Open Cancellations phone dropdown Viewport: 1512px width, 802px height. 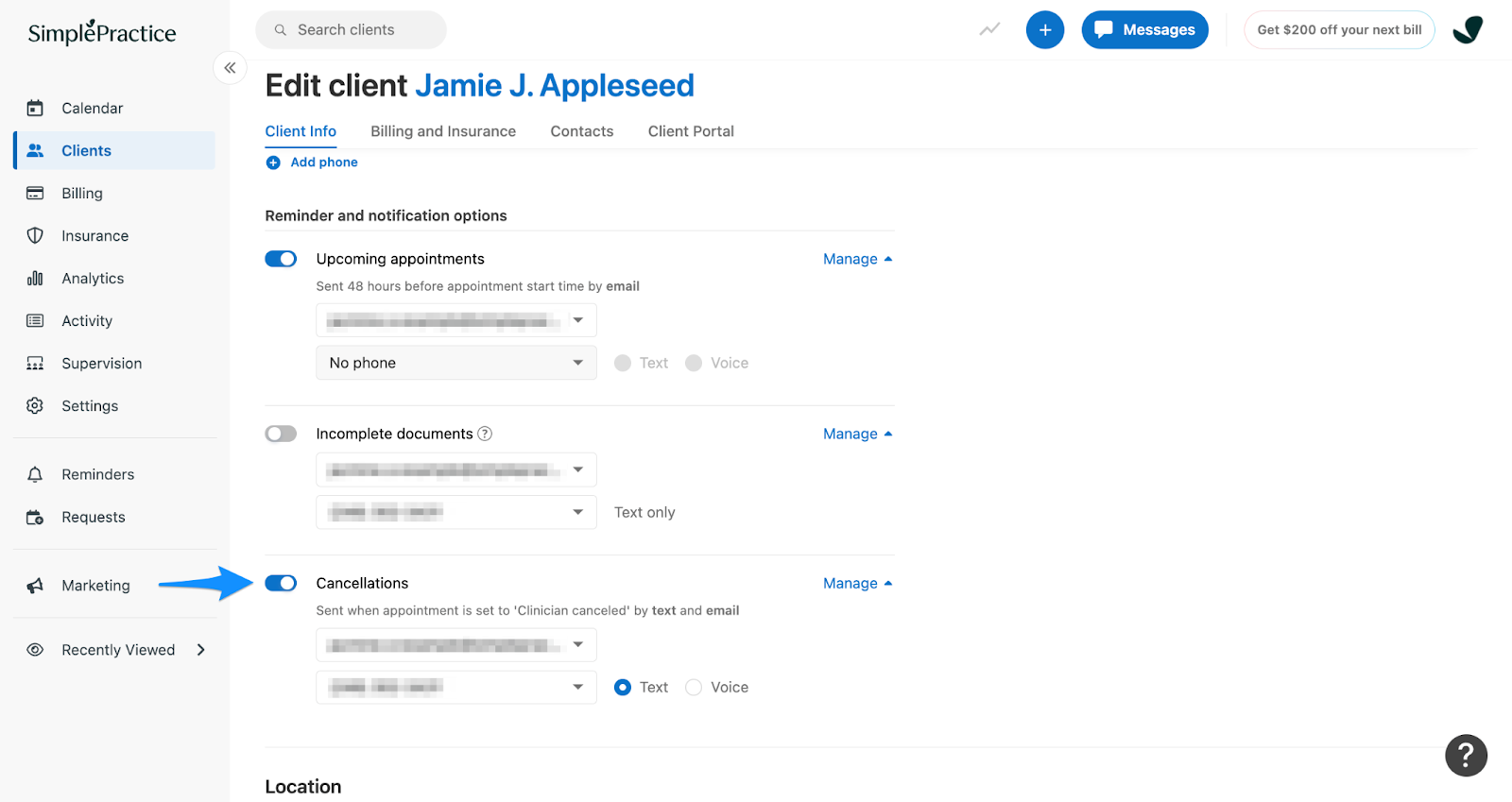click(x=456, y=687)
